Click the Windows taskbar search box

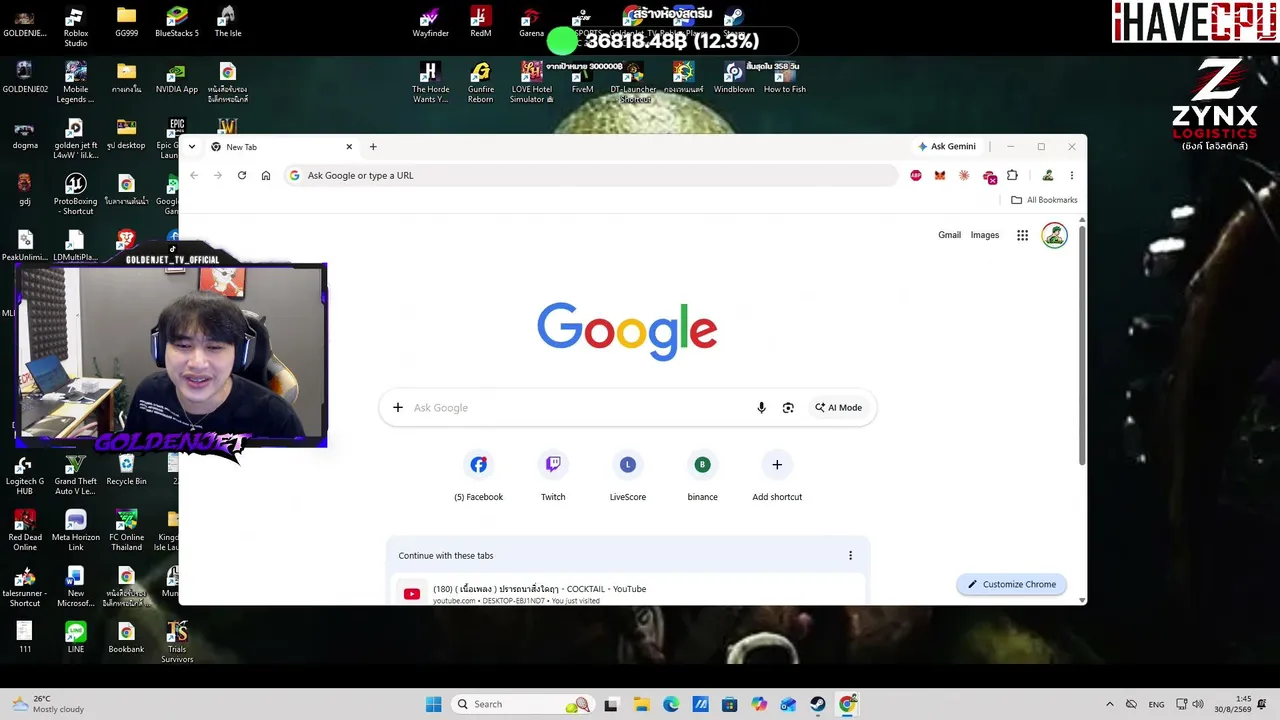(521, 704)
